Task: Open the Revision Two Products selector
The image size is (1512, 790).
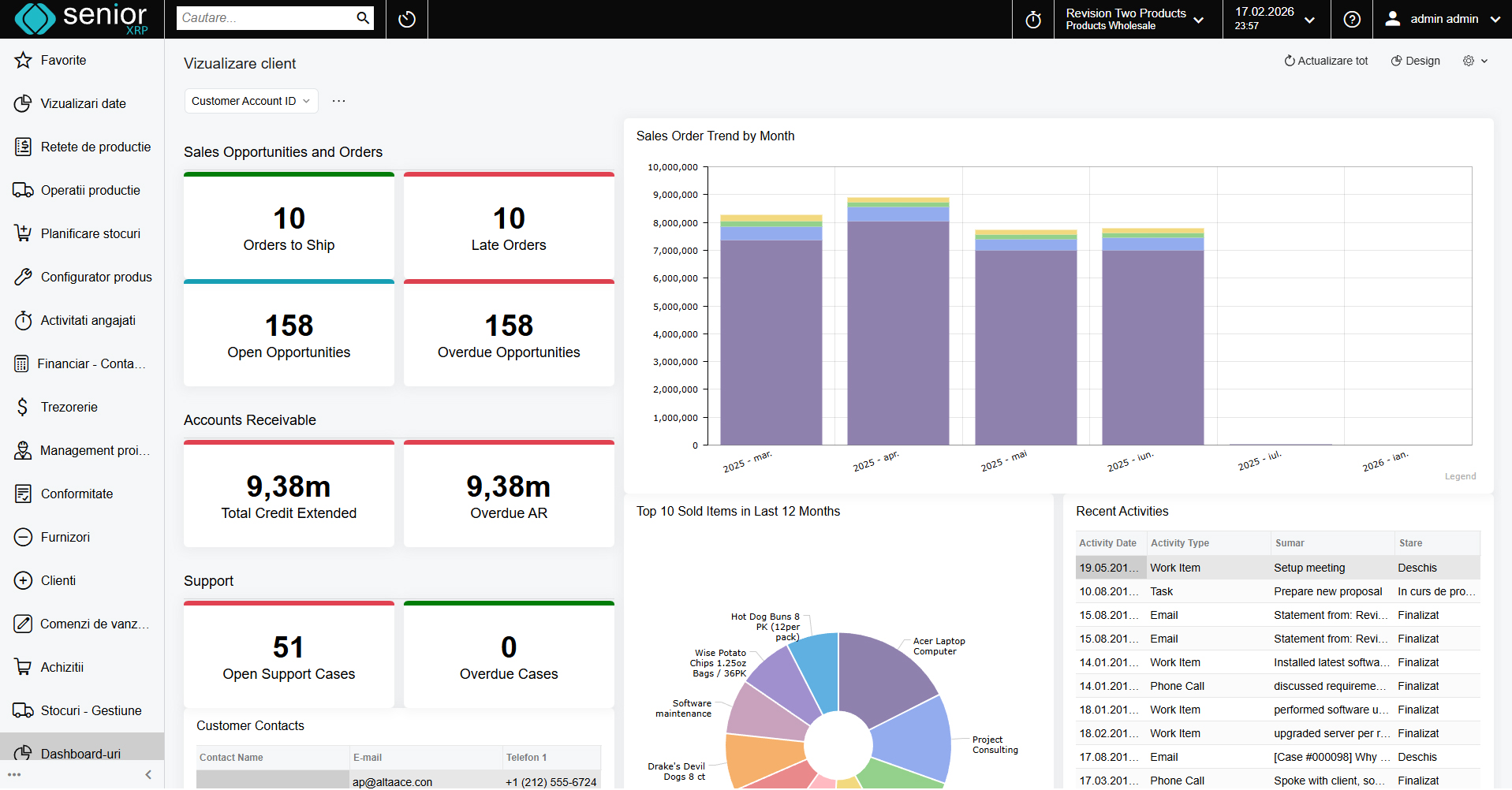Action: tap(1136, 19)
